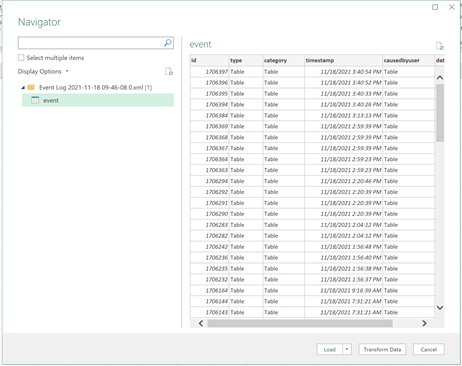Screen dimensions: 462x366
Task: Click timestamp 11/18/2021 1:56:48 PM
Action: [343, 247]
